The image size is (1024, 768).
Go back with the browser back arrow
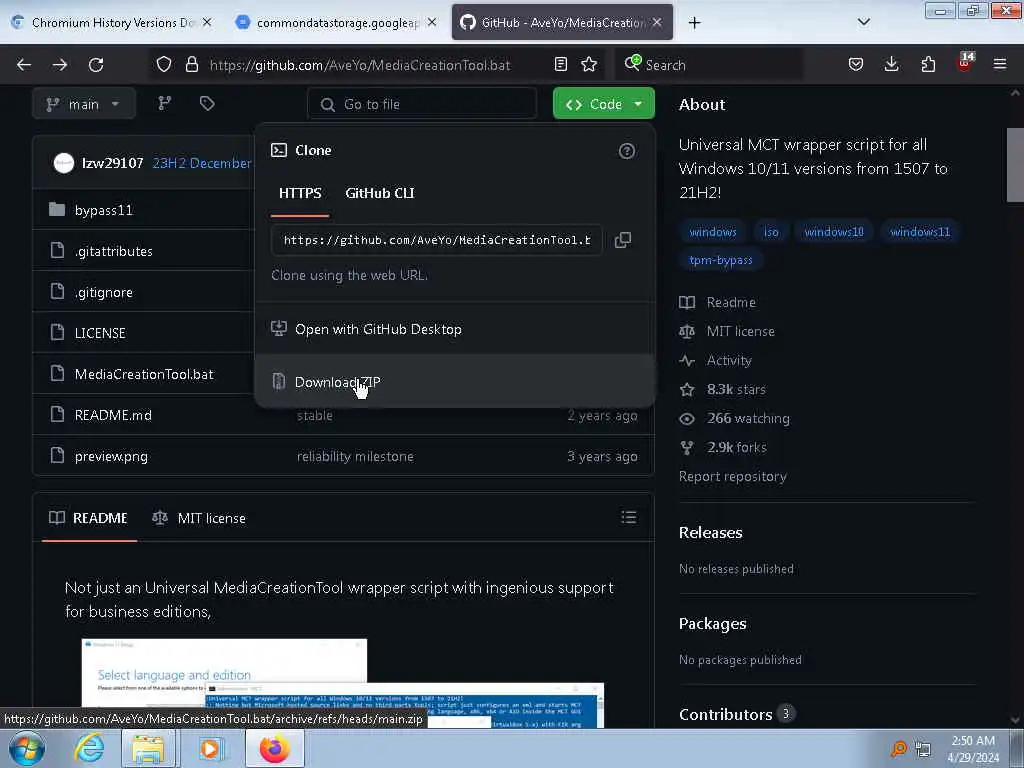click(24, 65)
